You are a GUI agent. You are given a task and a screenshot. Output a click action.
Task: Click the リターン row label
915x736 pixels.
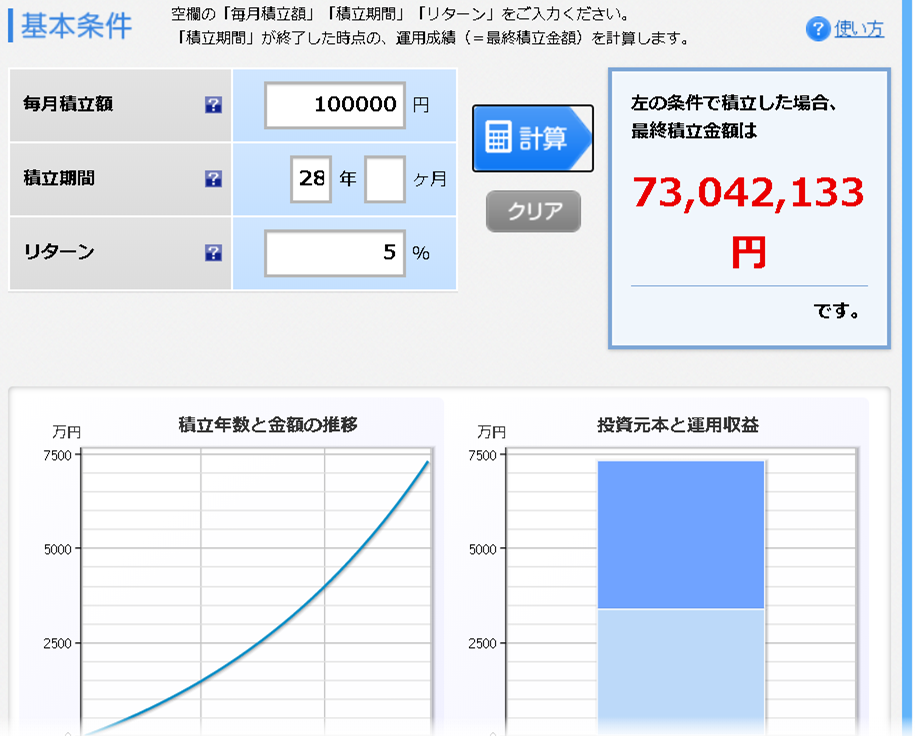59,252
